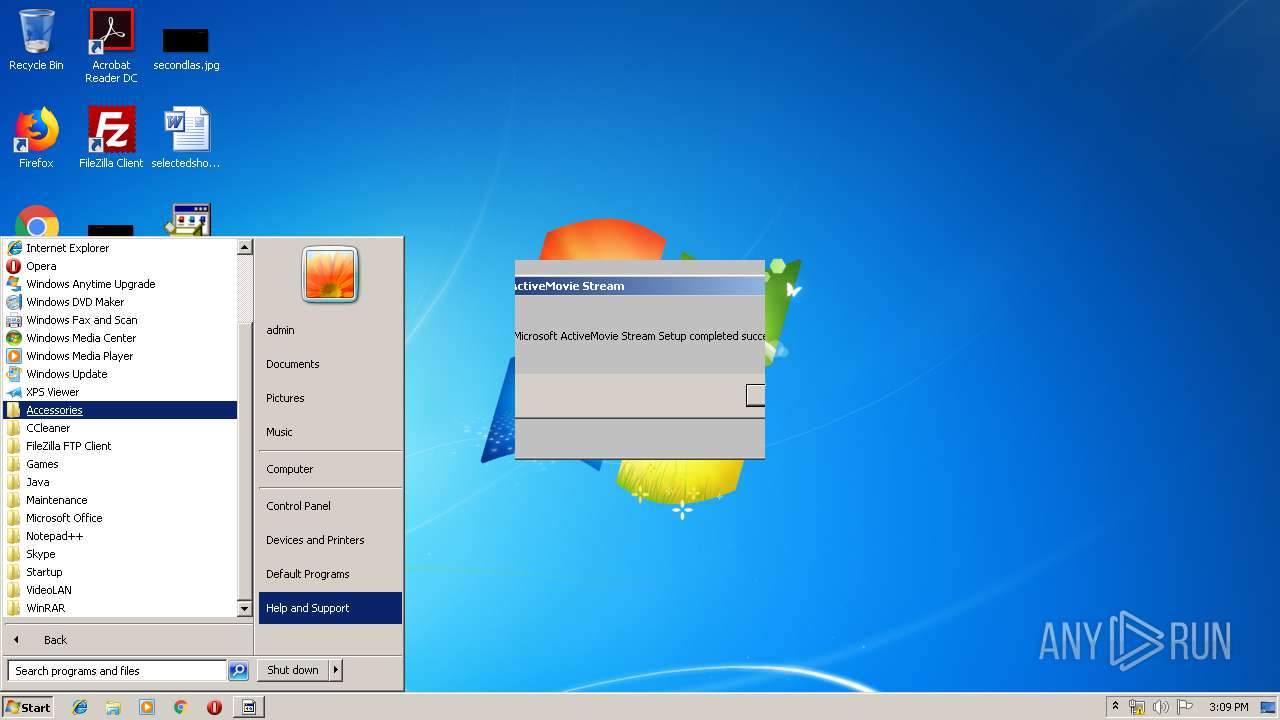1280x720 pixels.
Task: Select the running setup taskbar button
Action: [x=249, y=707]
